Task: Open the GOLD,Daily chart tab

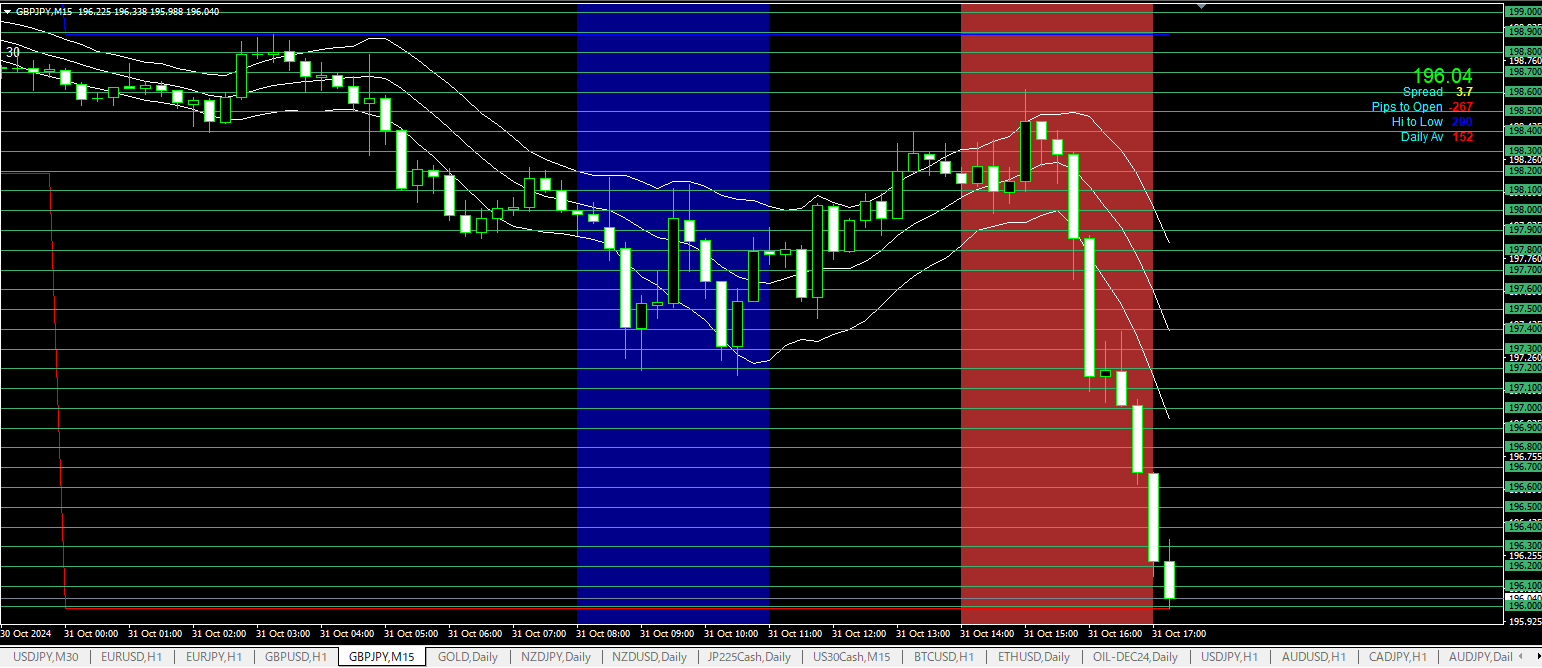Action: [x=468, y=657]
